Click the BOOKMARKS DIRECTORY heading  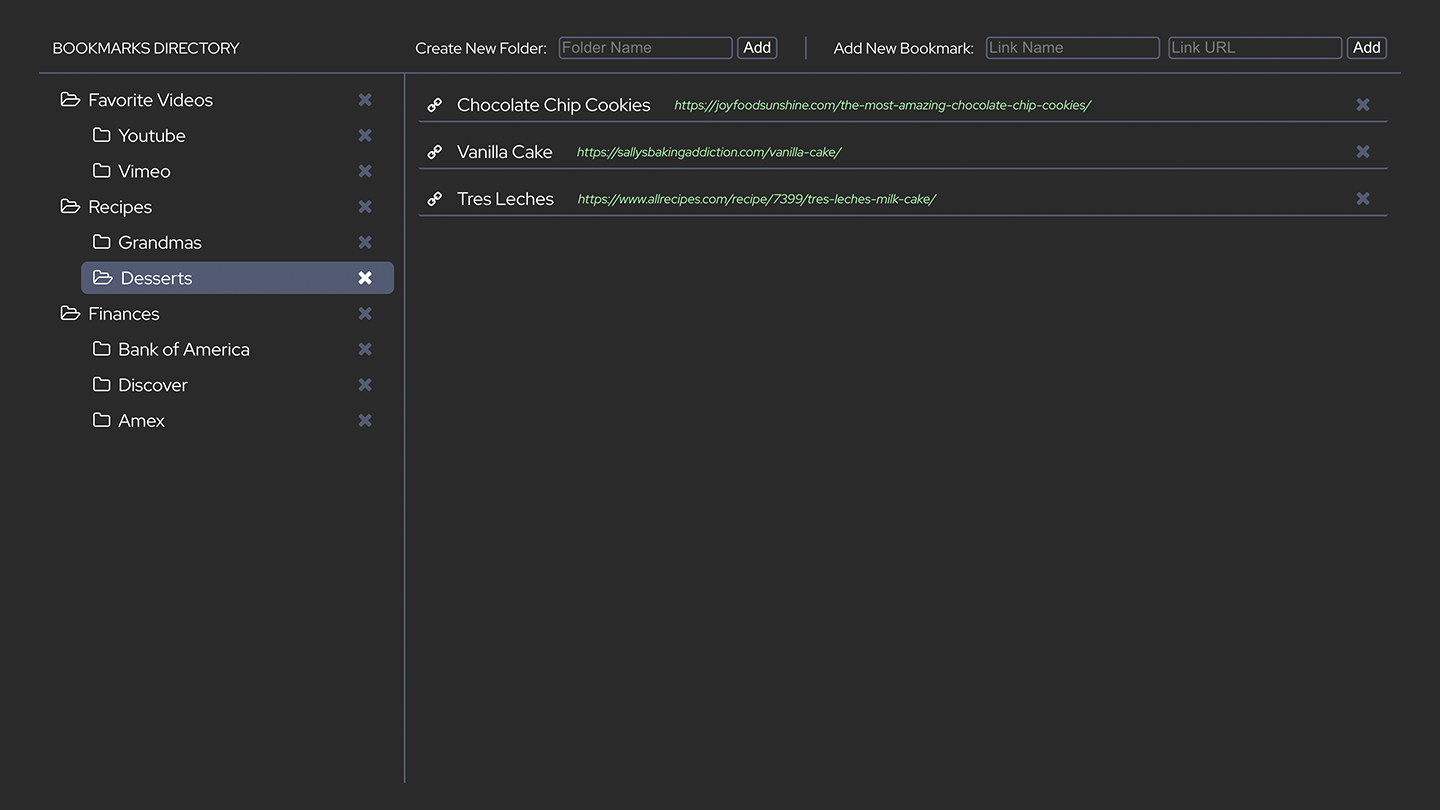point(146,48)
